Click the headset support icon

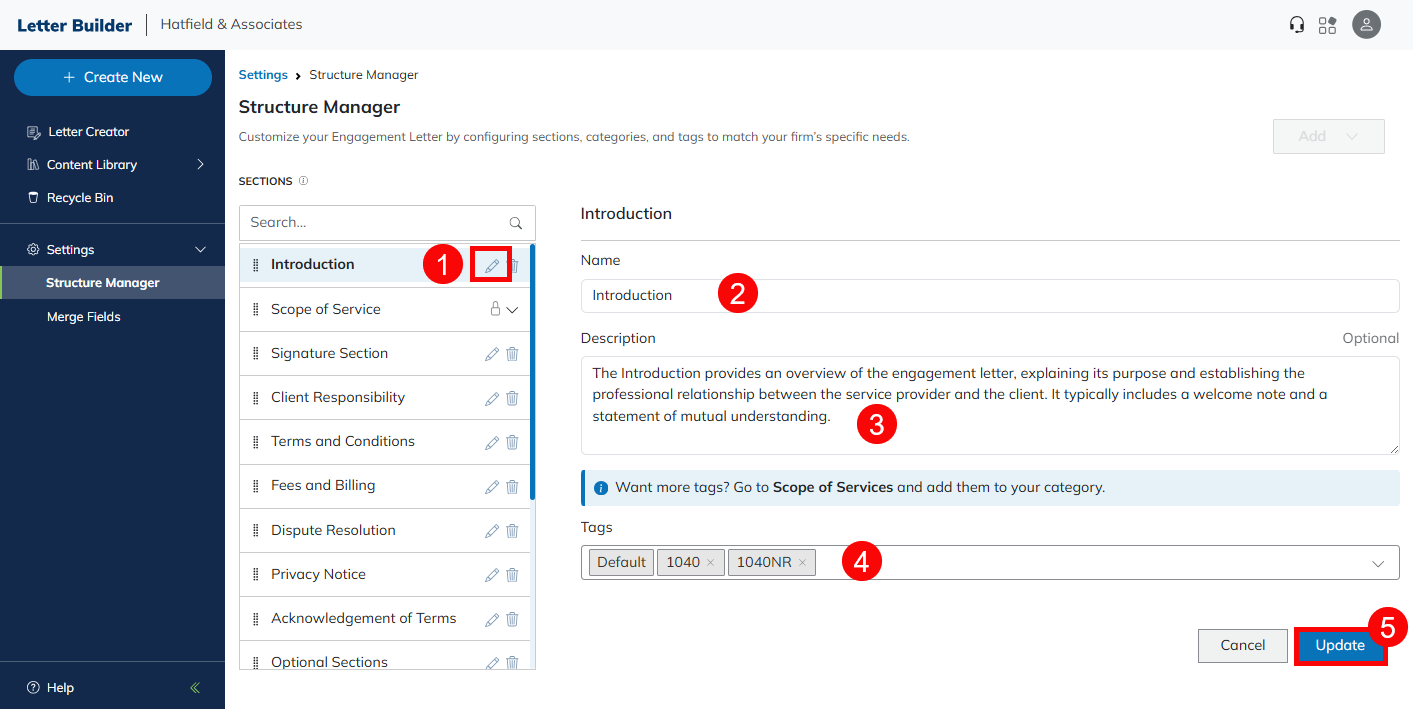point(1297,25)
